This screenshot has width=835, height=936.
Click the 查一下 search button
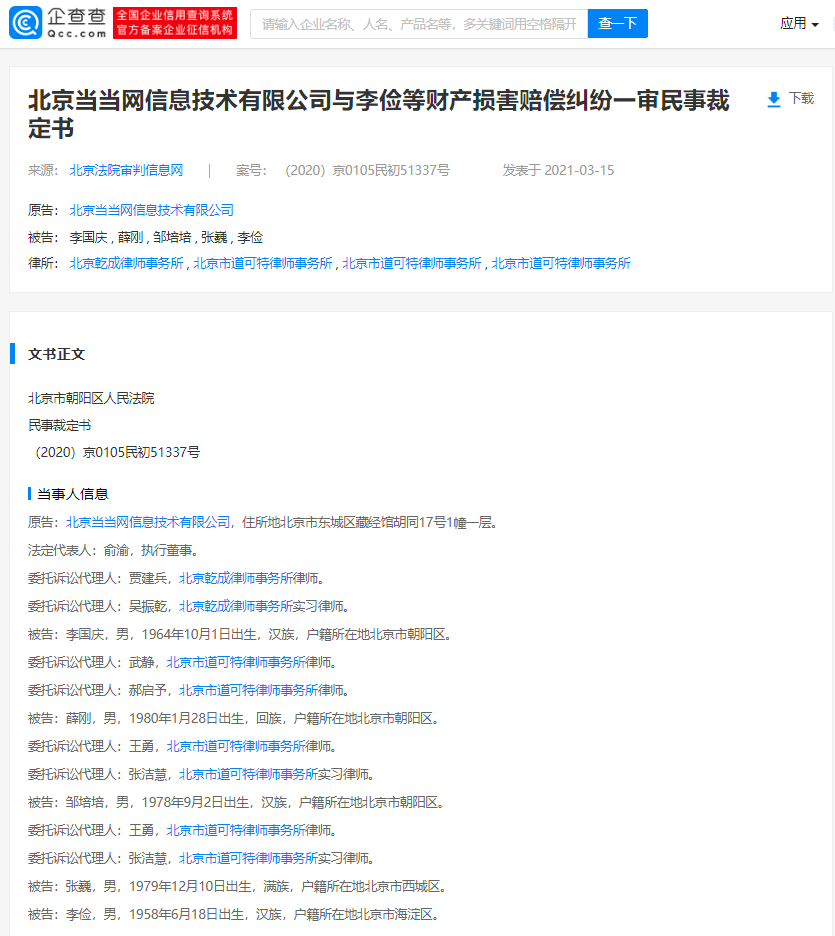(x=618, y=24)
